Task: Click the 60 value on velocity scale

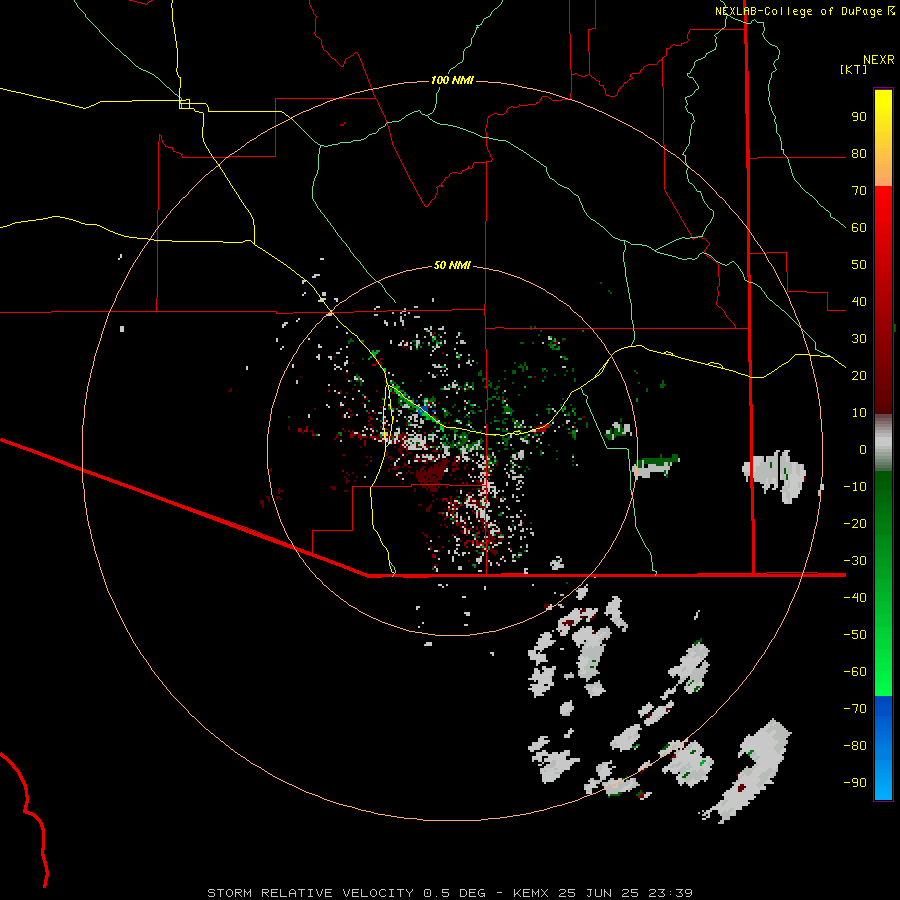Action: (859, 228)
